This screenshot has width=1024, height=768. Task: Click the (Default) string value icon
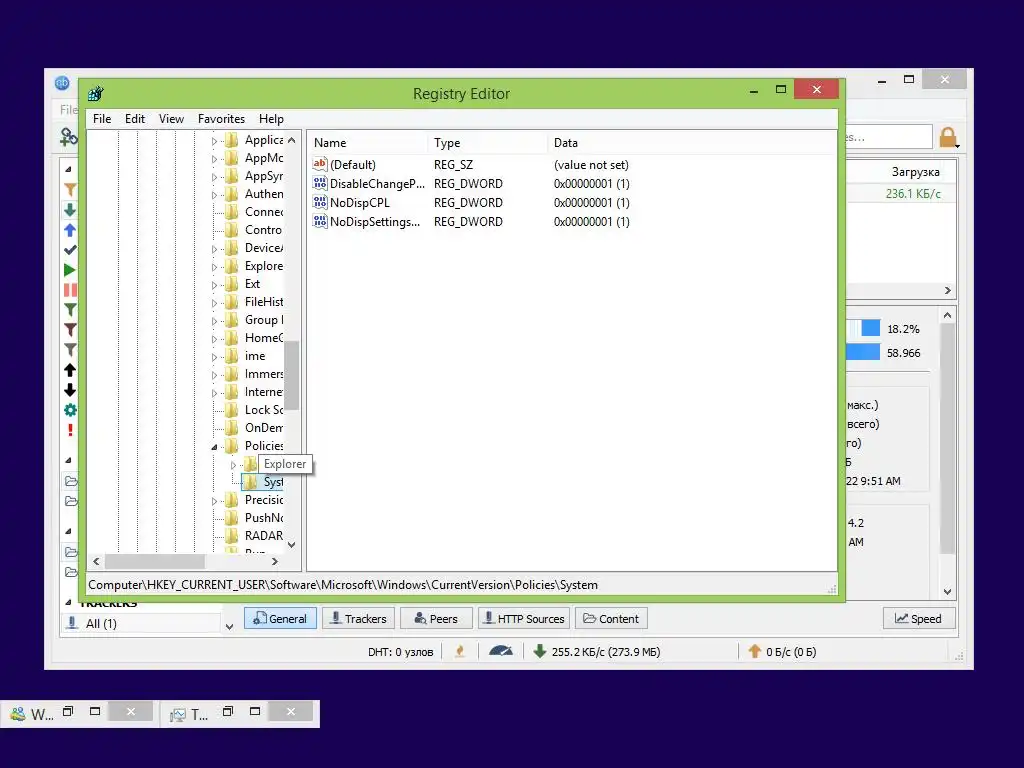(x=319, y=164)
